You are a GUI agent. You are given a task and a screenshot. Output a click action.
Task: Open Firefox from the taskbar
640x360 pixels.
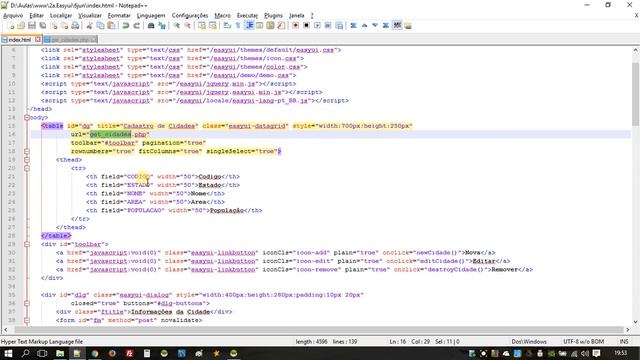pos(112,353)
